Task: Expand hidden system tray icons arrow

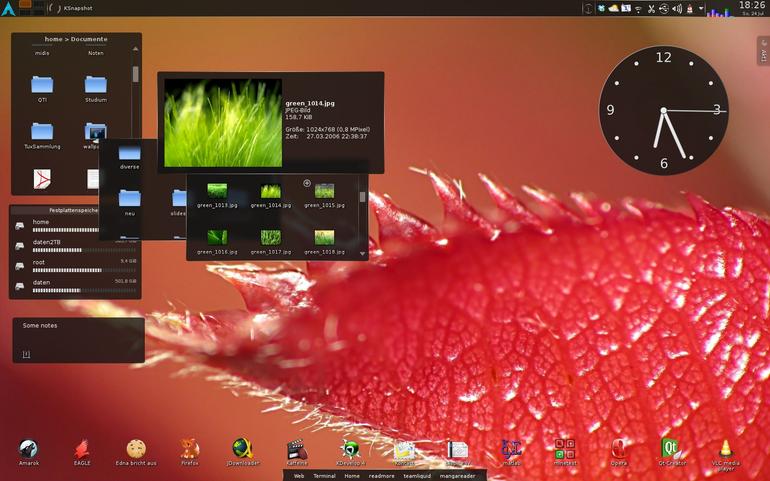Action: point(701,8)
